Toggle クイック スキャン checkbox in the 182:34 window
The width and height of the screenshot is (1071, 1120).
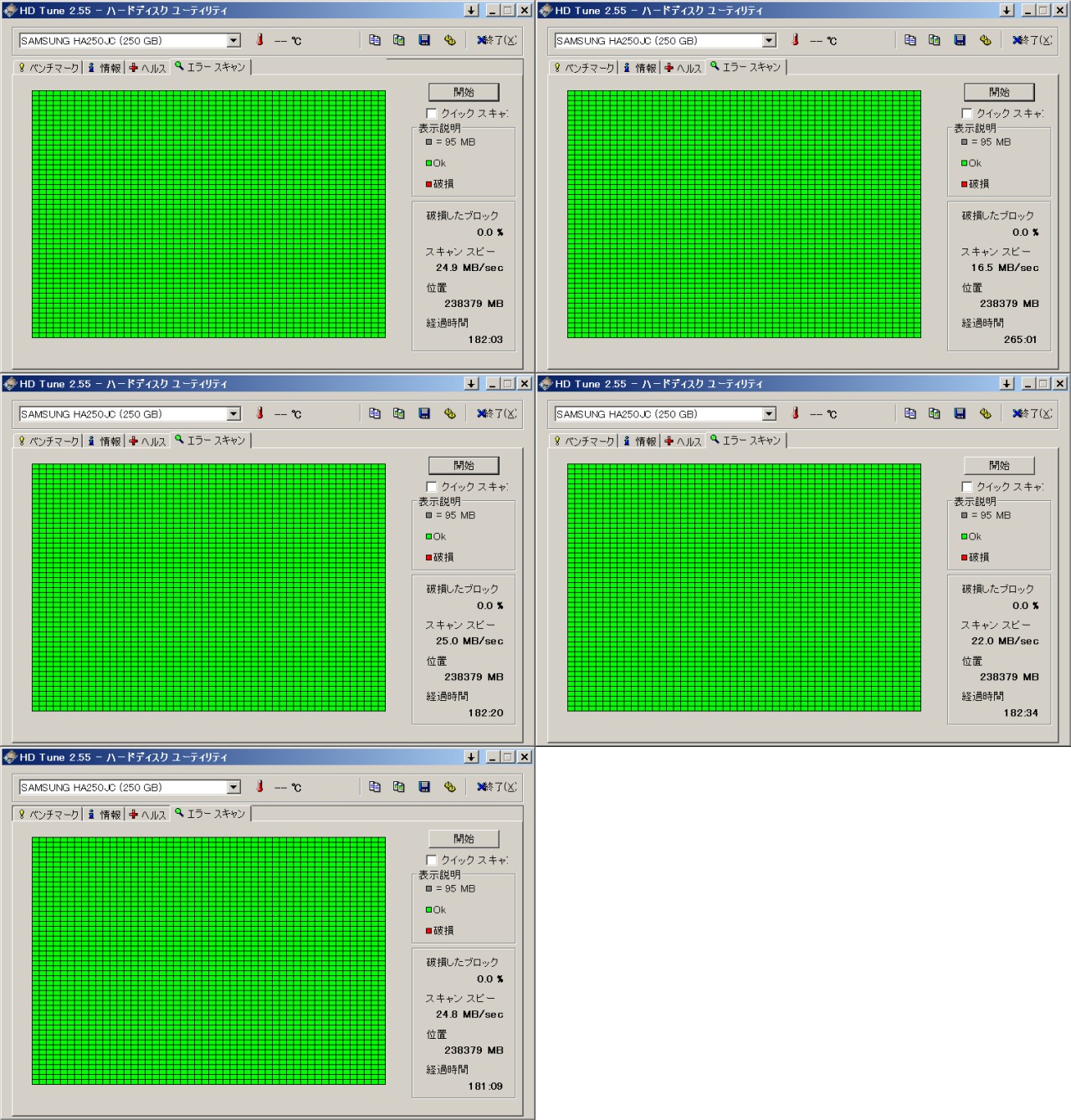[967, 486]
